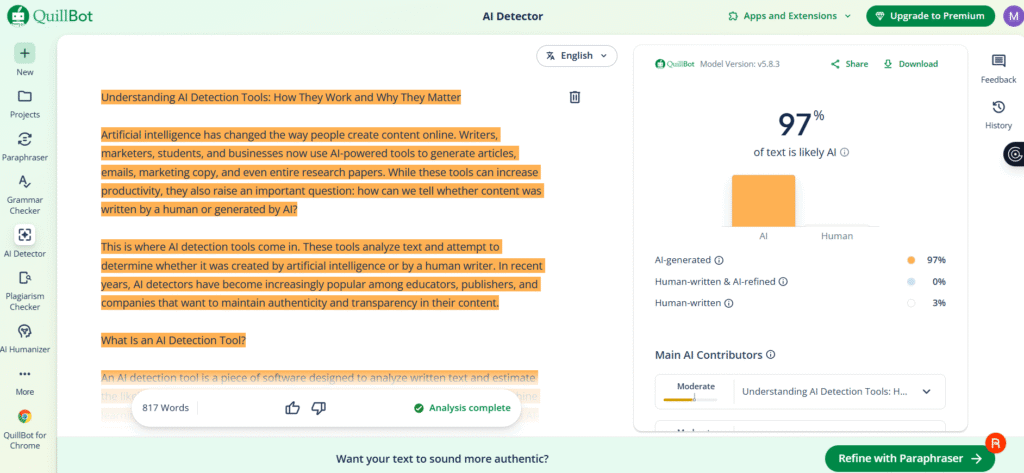Open the AI Humanizer tool

[25, 338]
